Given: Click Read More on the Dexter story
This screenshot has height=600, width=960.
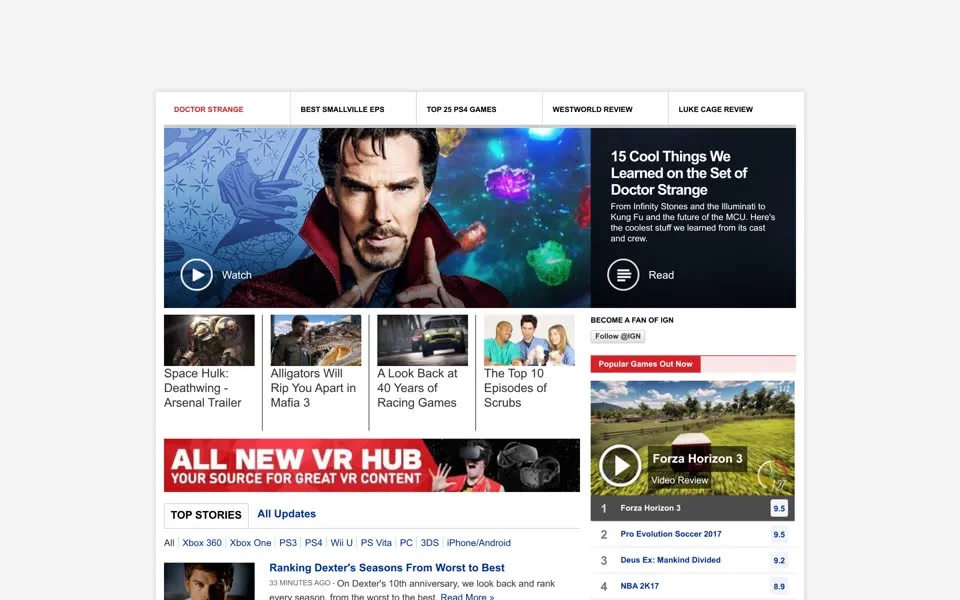Looking at the screenshot, I should pos(467,596).
